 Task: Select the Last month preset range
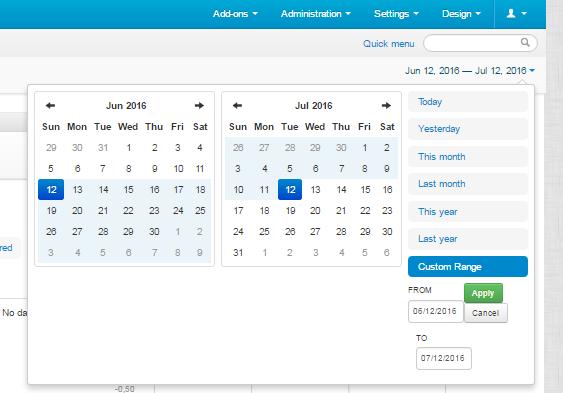pyautogui.click(x=468, y=184)
